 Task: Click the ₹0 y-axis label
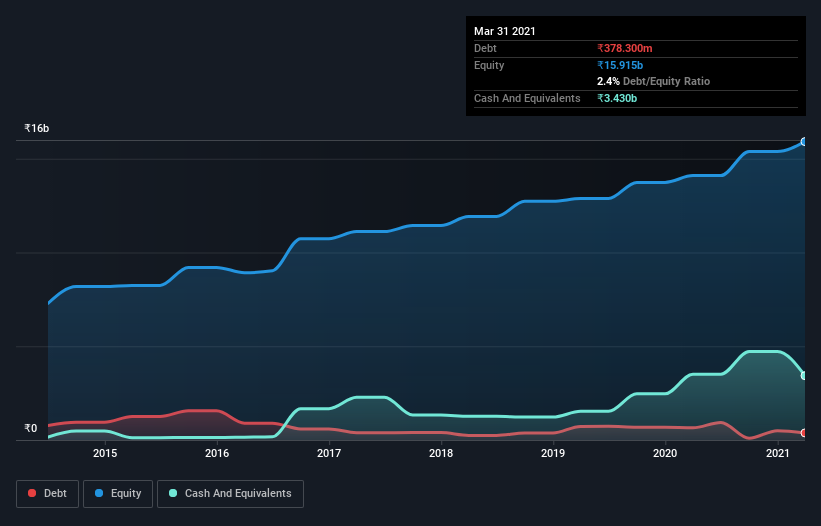pos(31,428)
